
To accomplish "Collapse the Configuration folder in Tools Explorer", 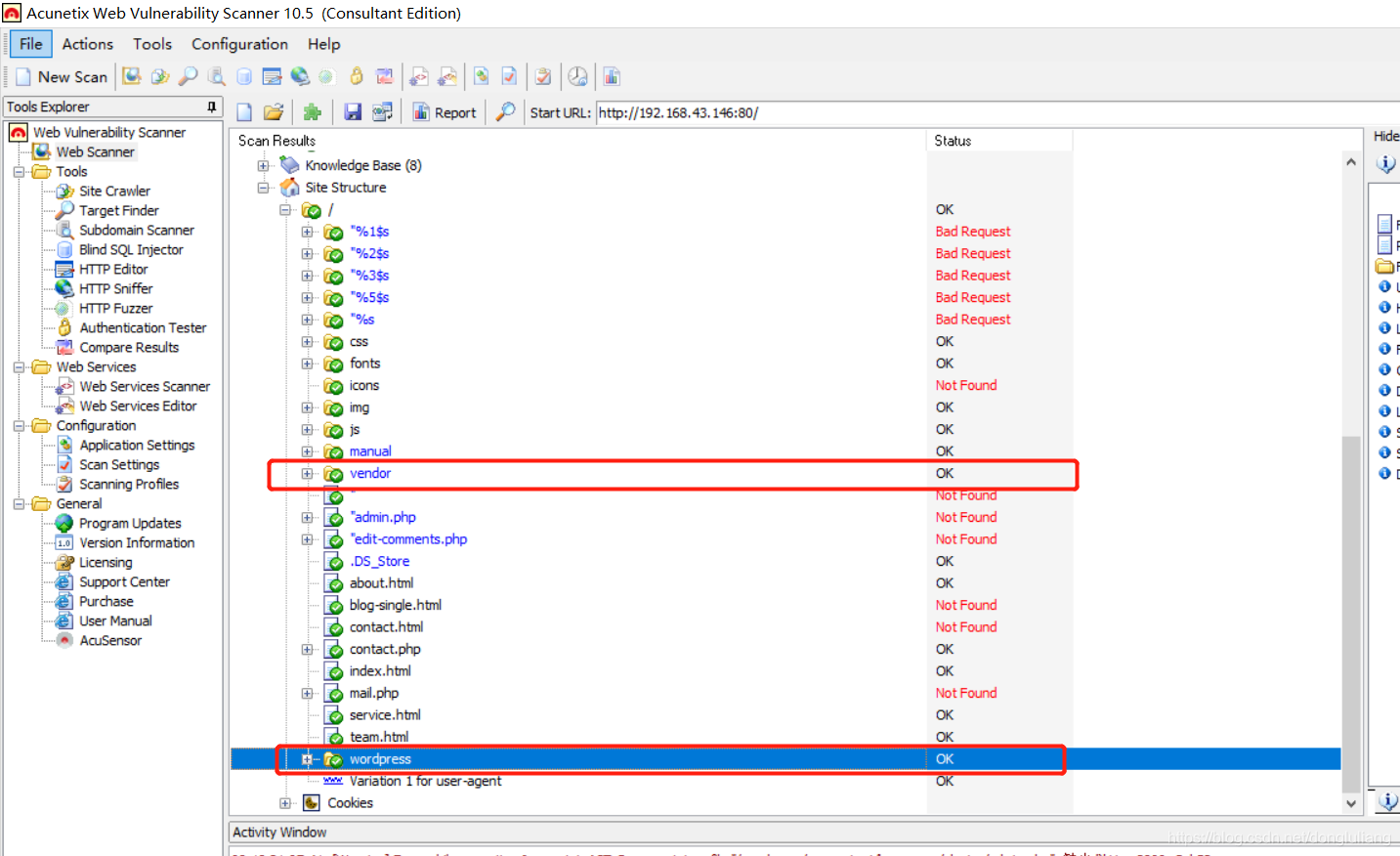I will coord(19,426).
